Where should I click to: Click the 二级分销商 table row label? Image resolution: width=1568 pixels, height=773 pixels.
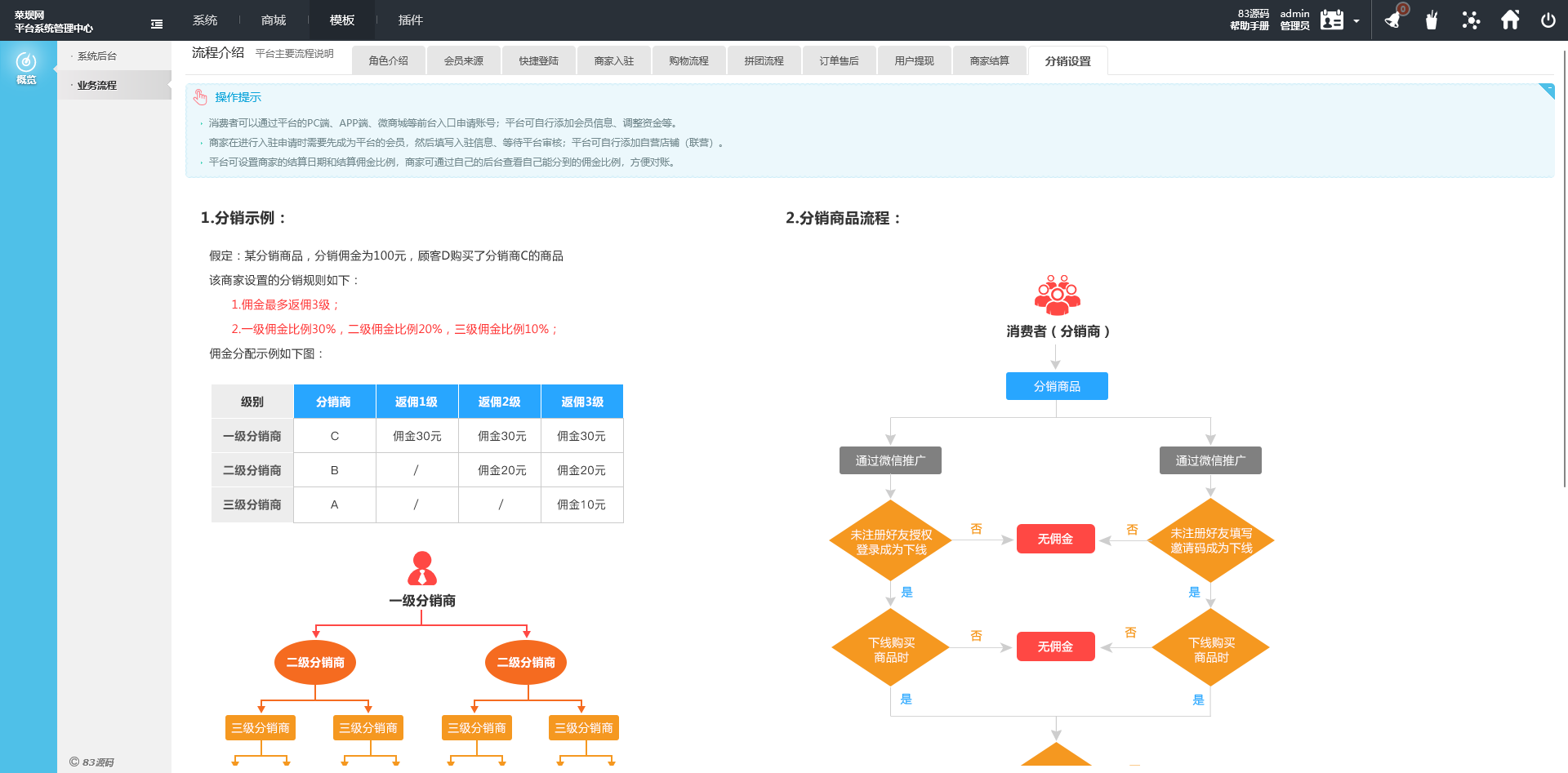252,470
